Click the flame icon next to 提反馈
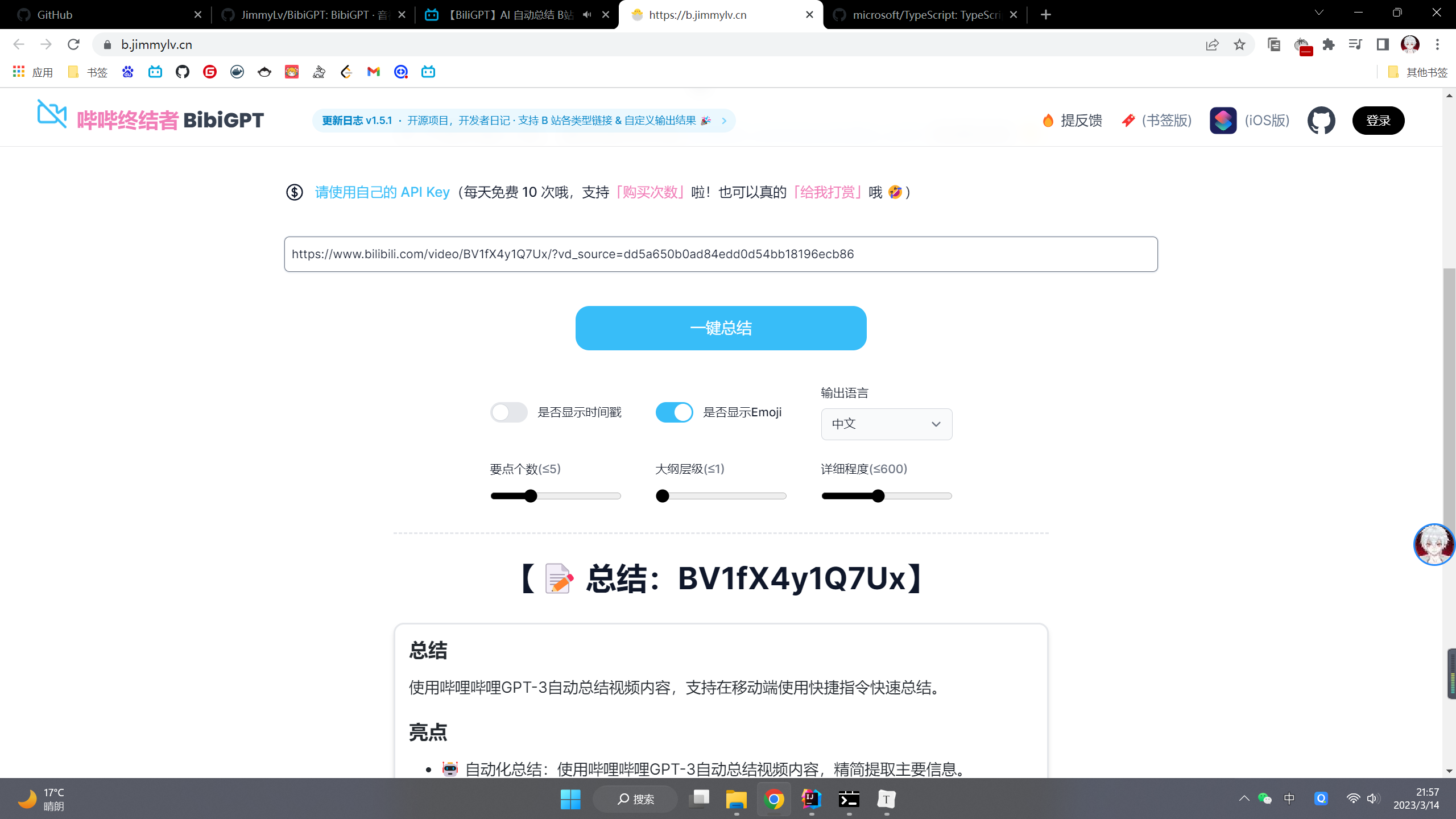 click(1048, 120)
